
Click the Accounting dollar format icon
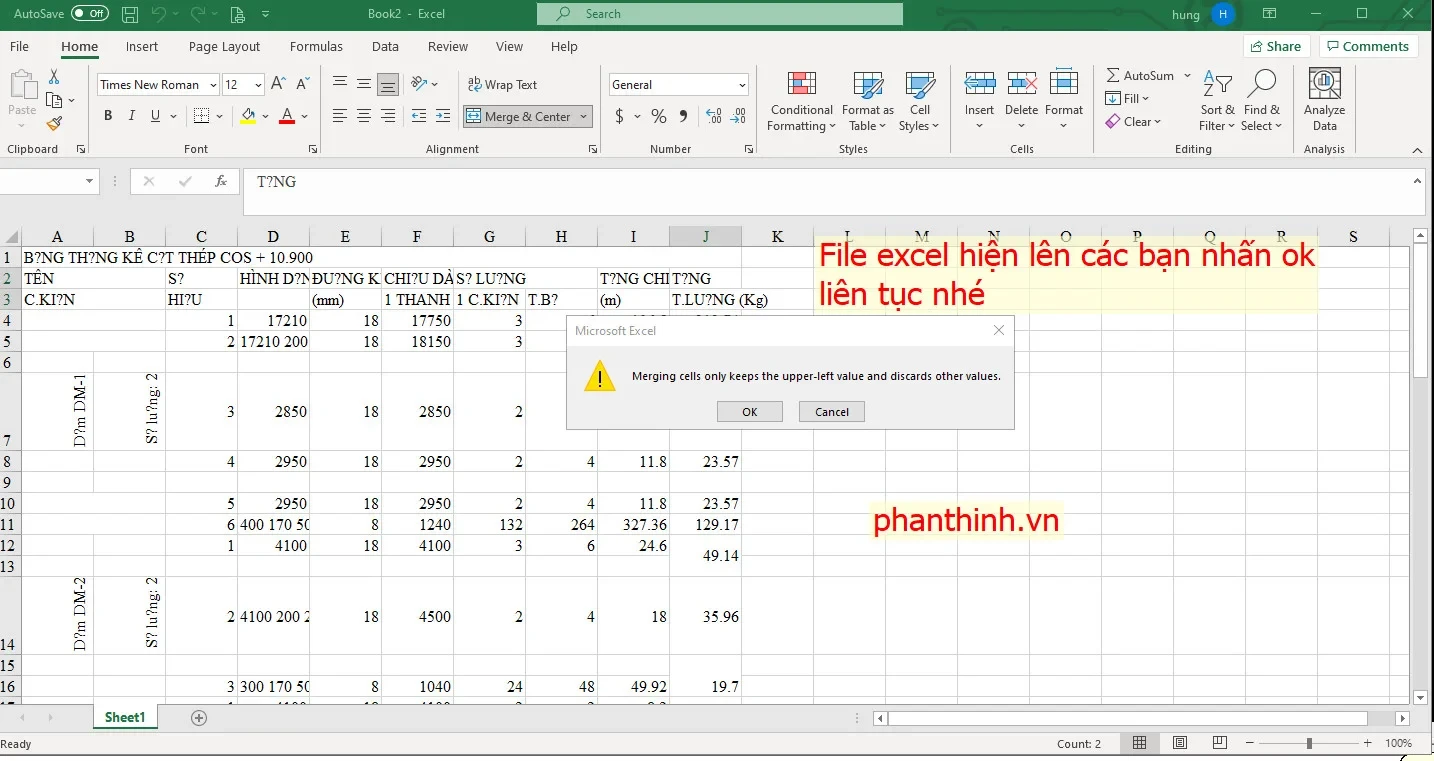coord(620,116)
